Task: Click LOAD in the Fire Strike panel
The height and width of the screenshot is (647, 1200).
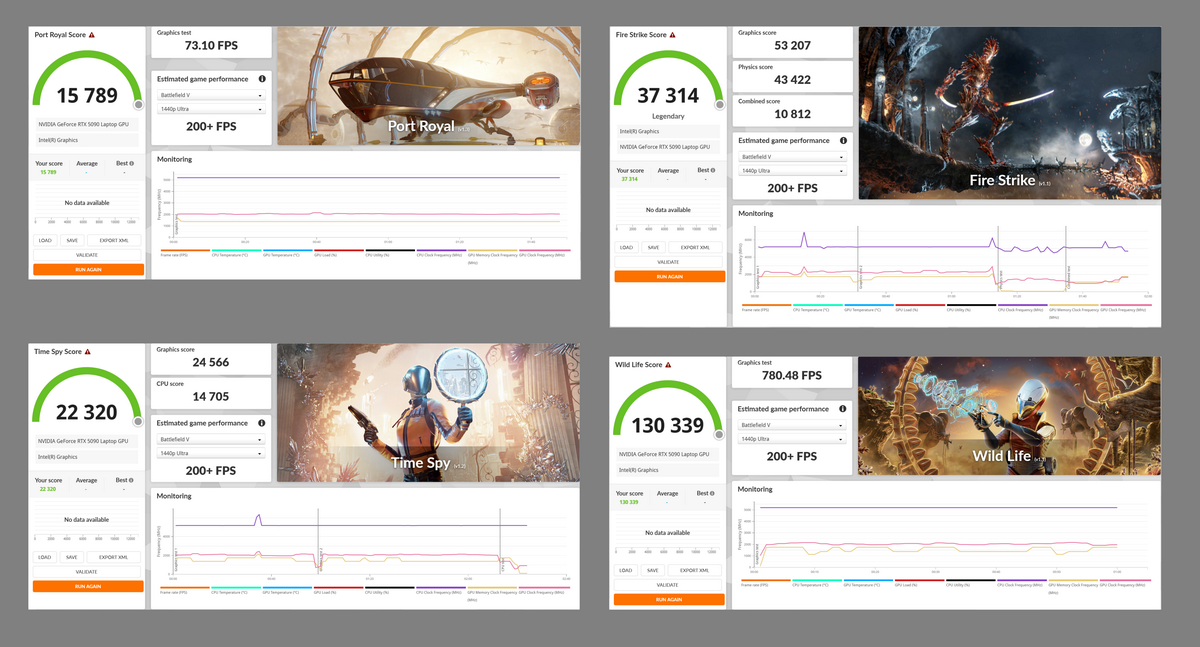Action: point(626,247)
